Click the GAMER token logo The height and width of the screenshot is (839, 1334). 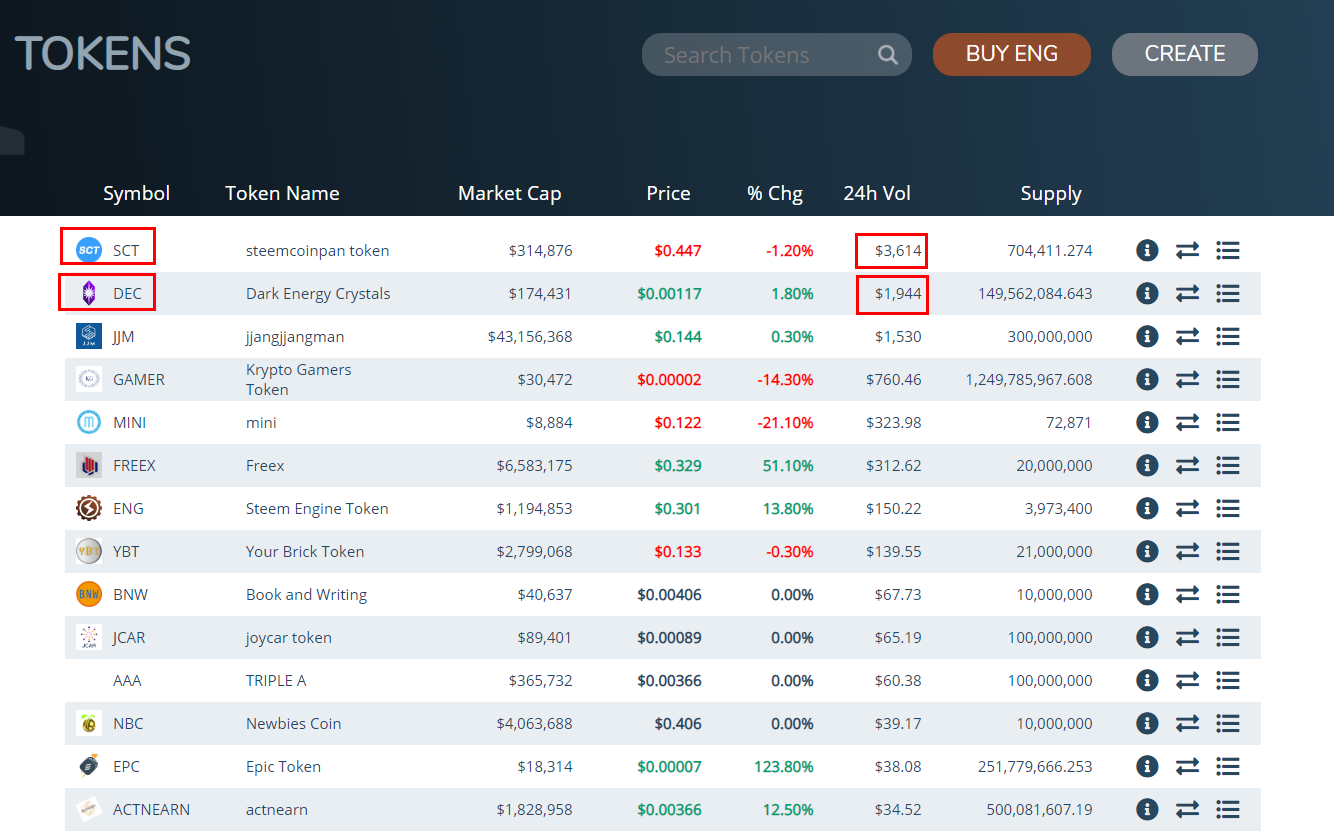(89, 379)
